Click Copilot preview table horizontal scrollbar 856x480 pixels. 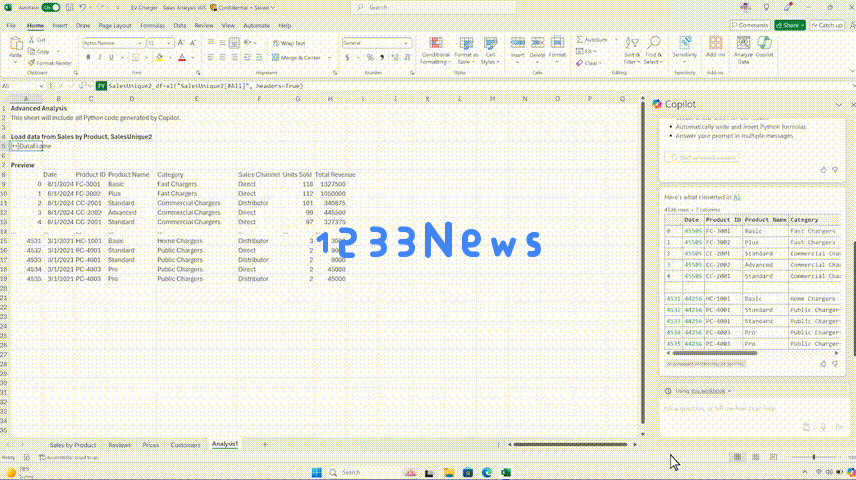[x=715, y=353]
